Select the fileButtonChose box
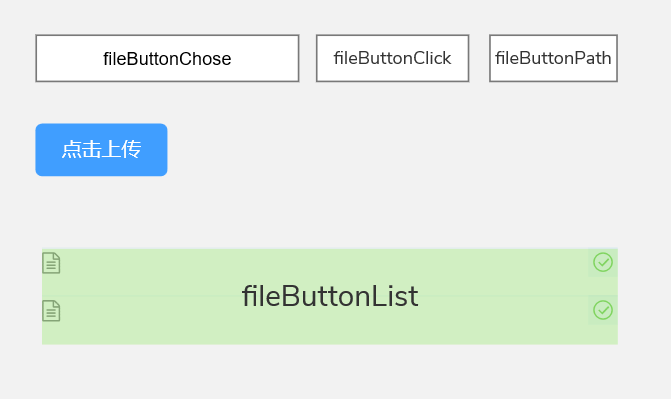This screenshot has height=399, width=671. [x=167, y=58]
